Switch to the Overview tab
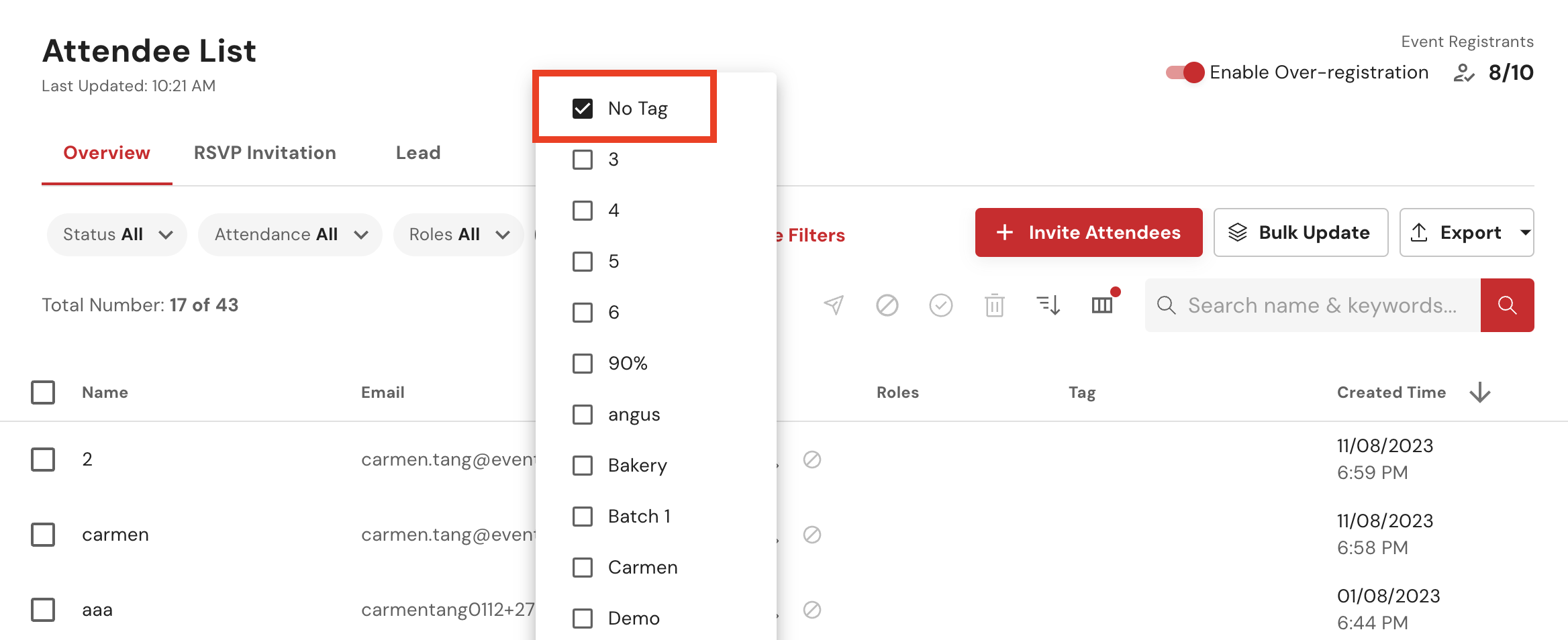Viewport: 1568px width, 640px height. tap(107, 153)
